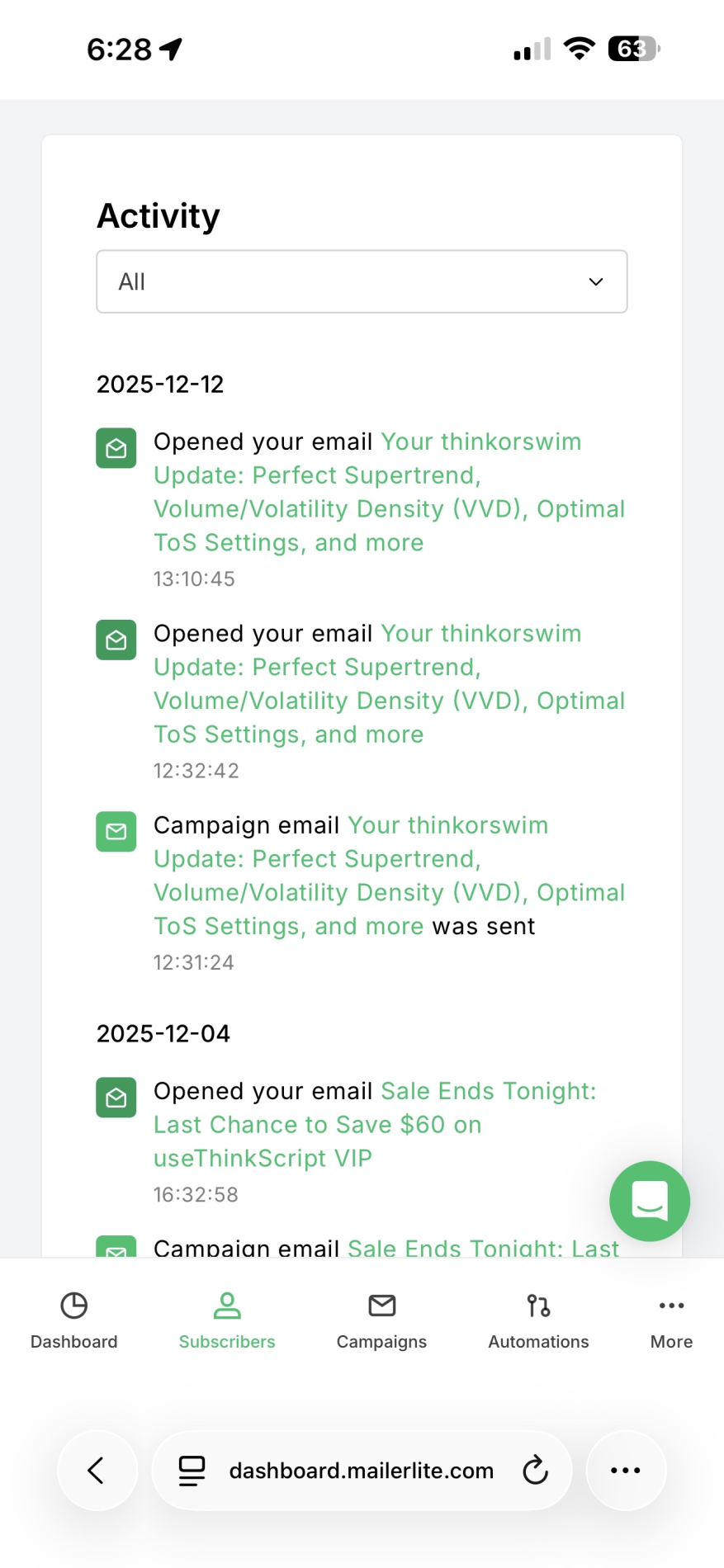Tap the page info icon beside URL

(192, 1470)
